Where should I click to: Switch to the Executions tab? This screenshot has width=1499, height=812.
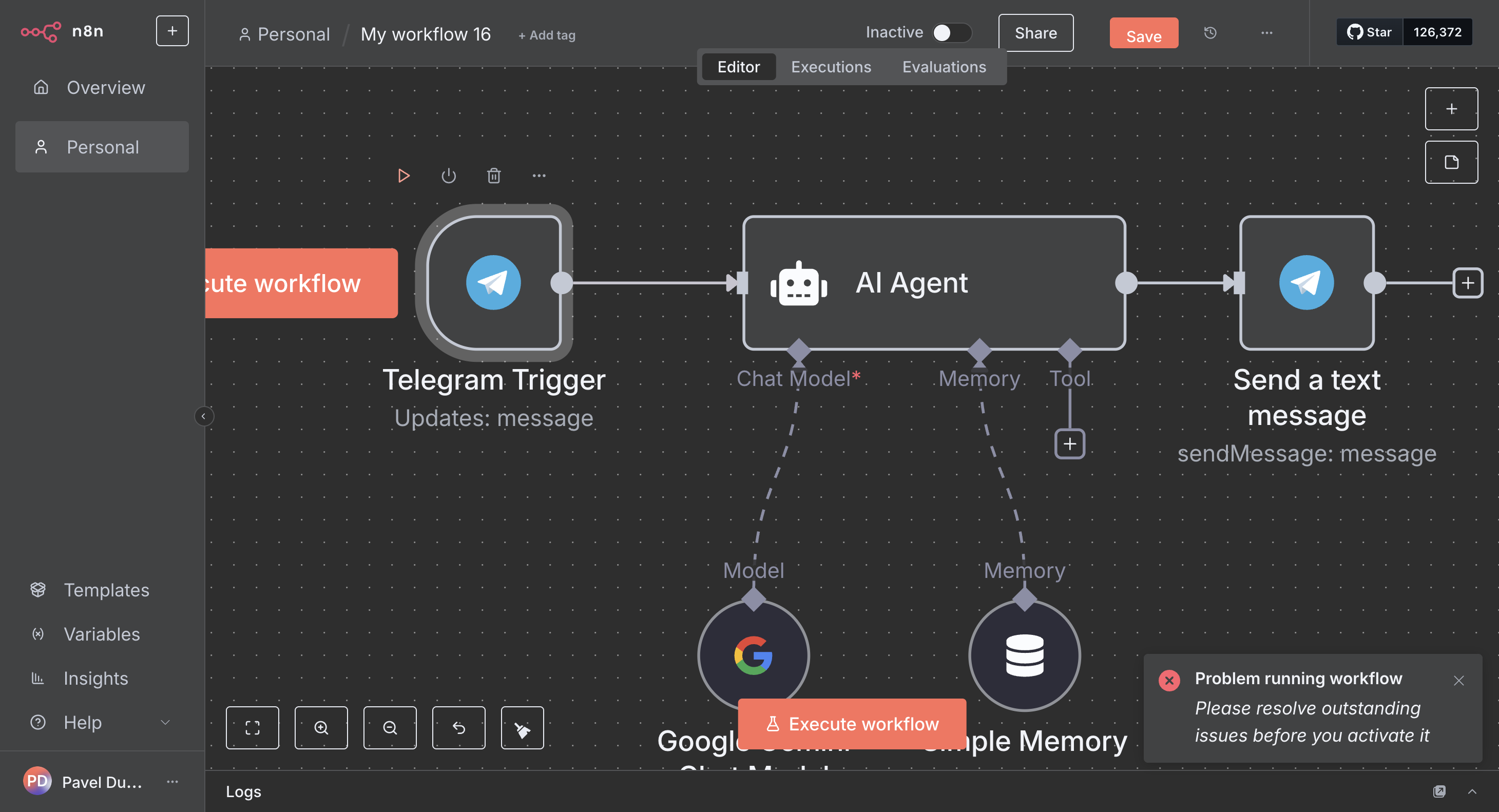pyautogui.click(x=831, y=67)
